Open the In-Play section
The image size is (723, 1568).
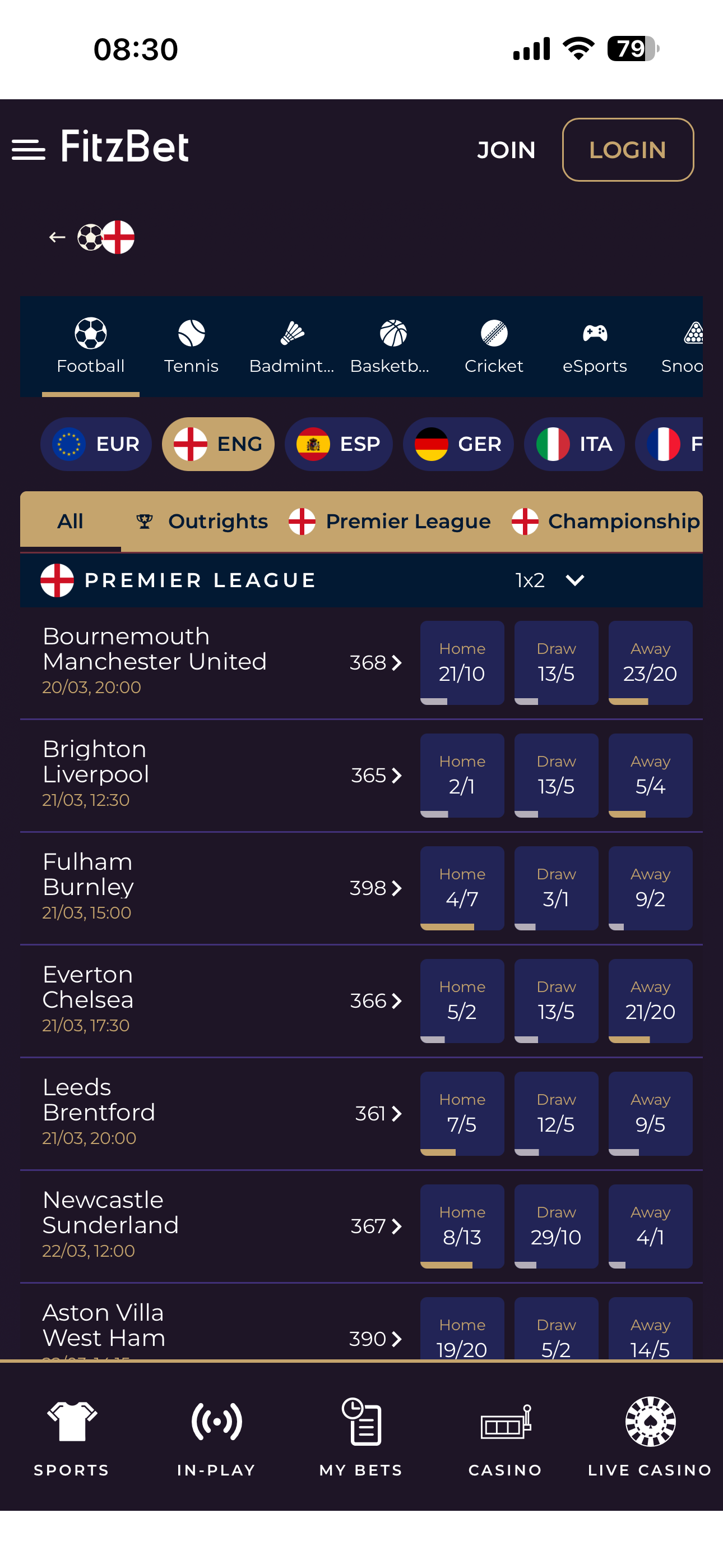tap(216, 1438)
